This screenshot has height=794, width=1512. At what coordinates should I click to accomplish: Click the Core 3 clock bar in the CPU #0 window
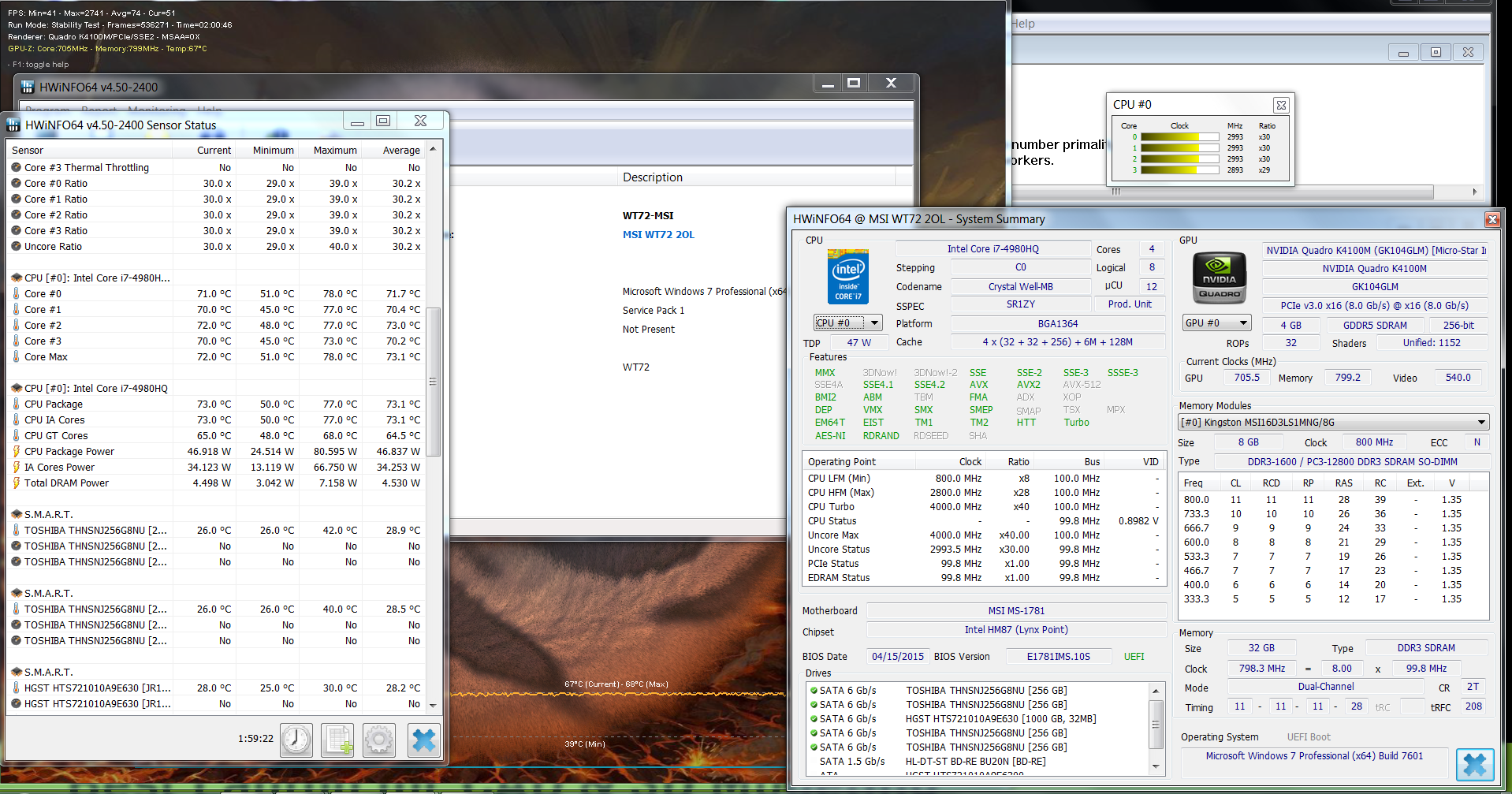click(x=1179, y=170)
